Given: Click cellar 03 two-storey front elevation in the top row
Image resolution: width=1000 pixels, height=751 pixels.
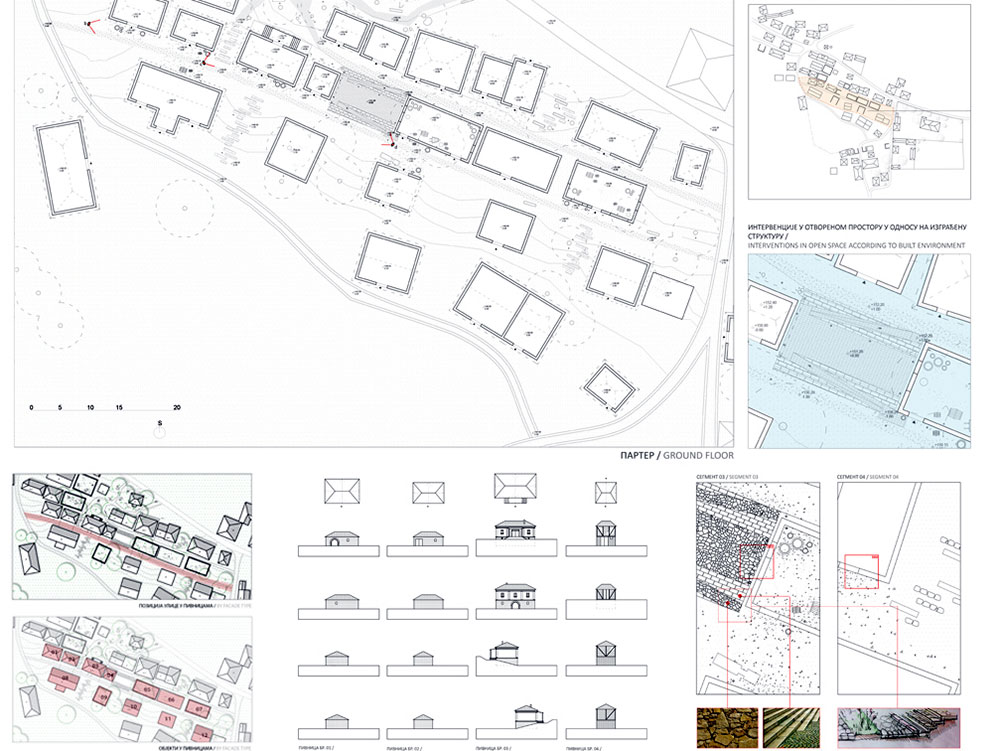Looking at the screenshot, I should coord(516,530).
